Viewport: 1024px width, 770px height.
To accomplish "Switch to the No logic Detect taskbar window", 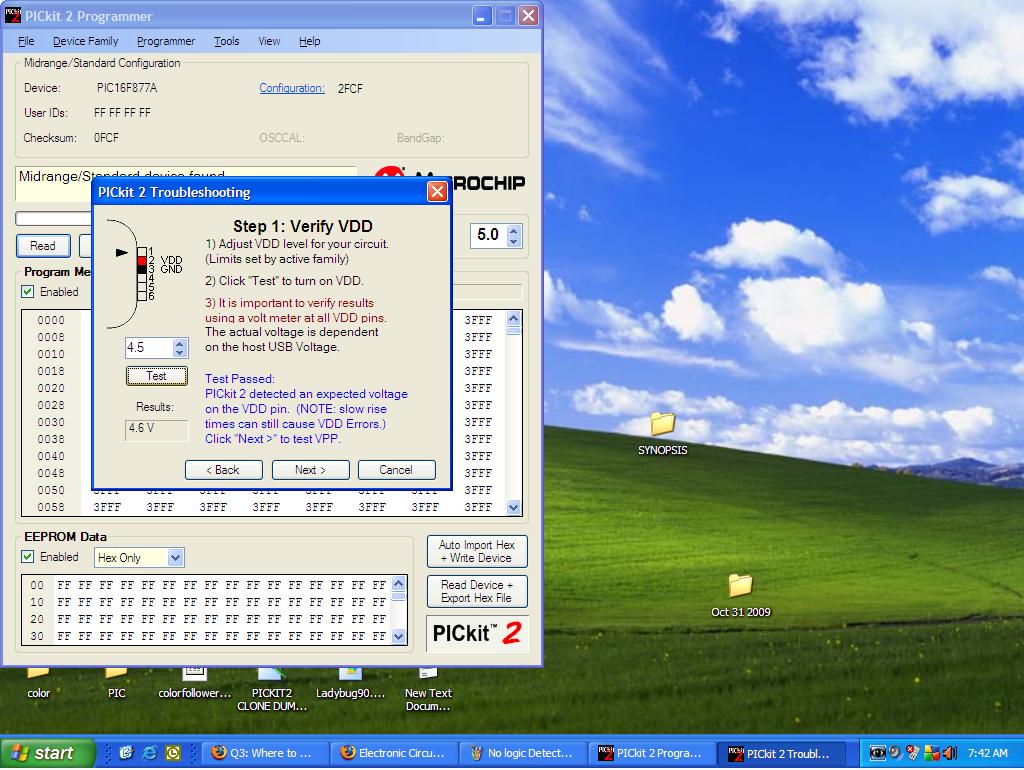I will point(522,753).
